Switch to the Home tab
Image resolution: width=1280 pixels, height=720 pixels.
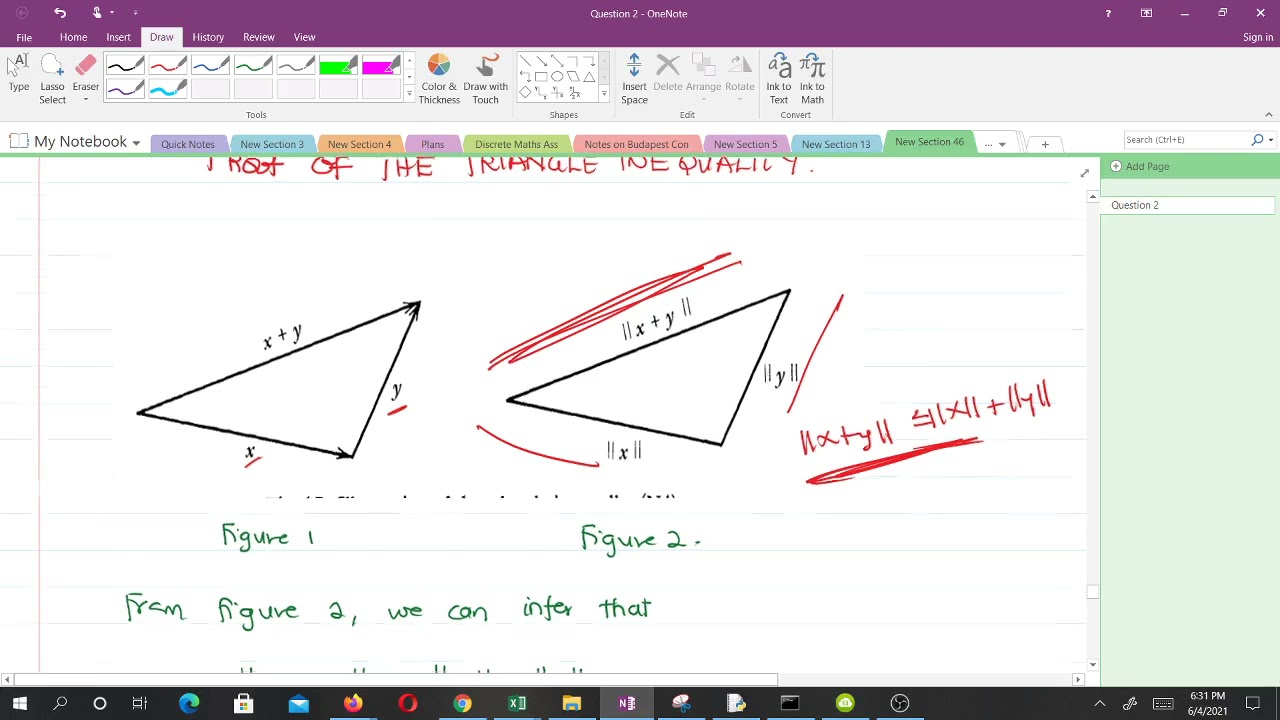(x=73, y=37)
